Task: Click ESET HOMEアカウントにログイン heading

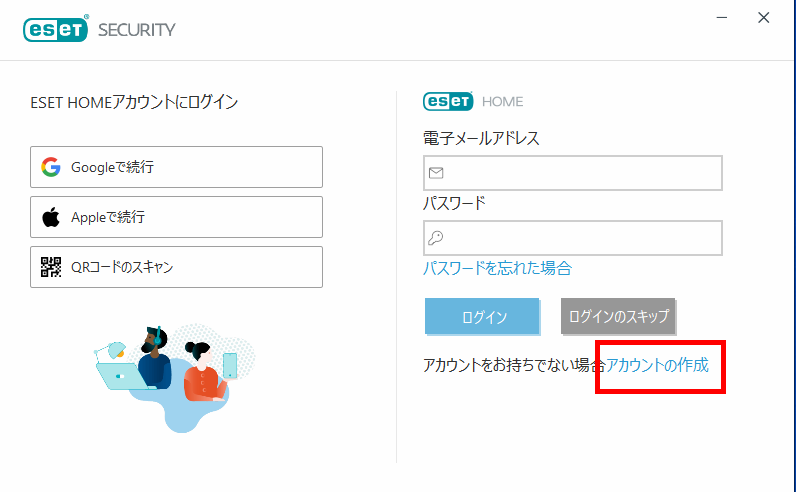Action: coord(134,102)
